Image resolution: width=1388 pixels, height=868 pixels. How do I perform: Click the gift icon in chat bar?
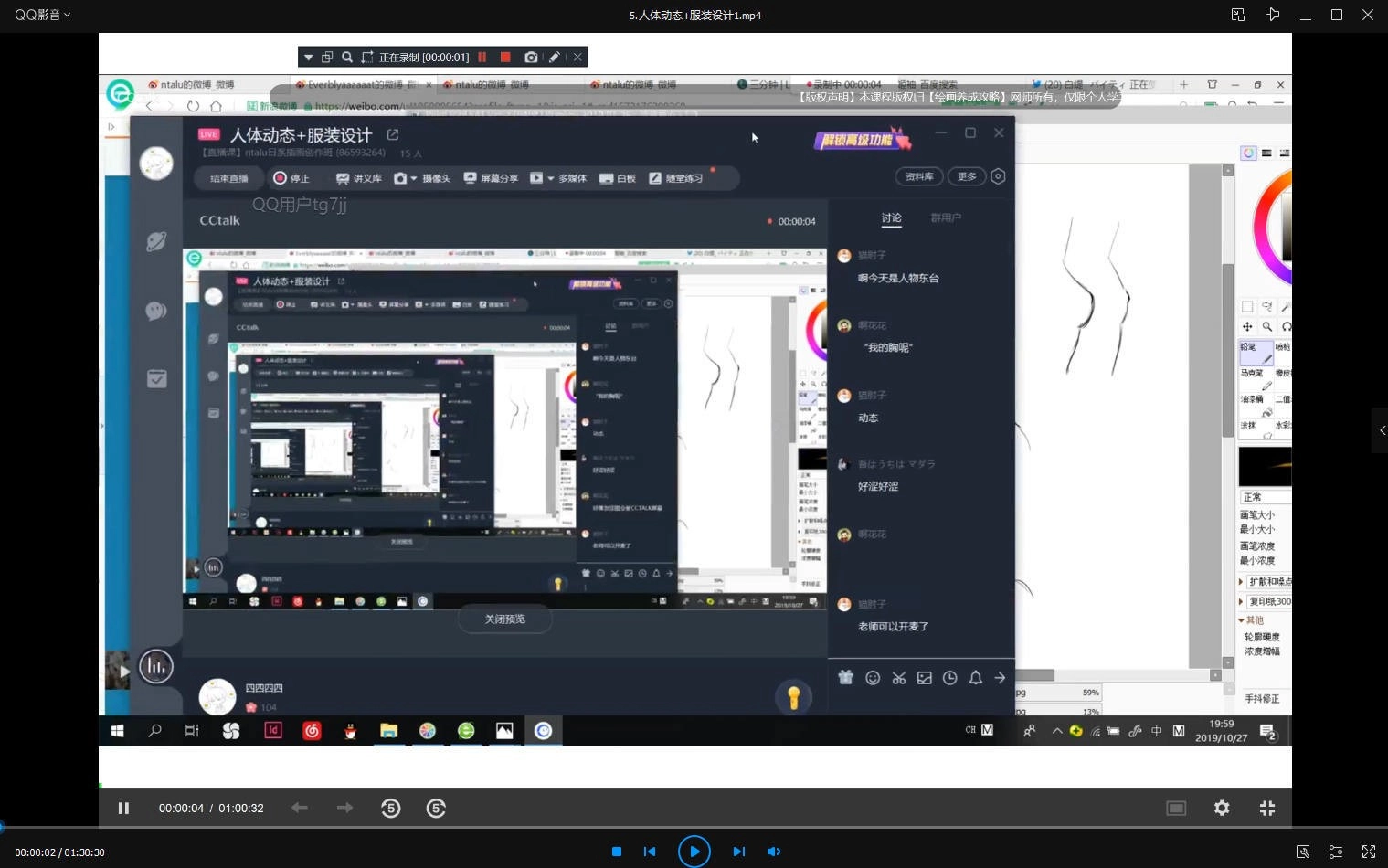tap(845, 677)
